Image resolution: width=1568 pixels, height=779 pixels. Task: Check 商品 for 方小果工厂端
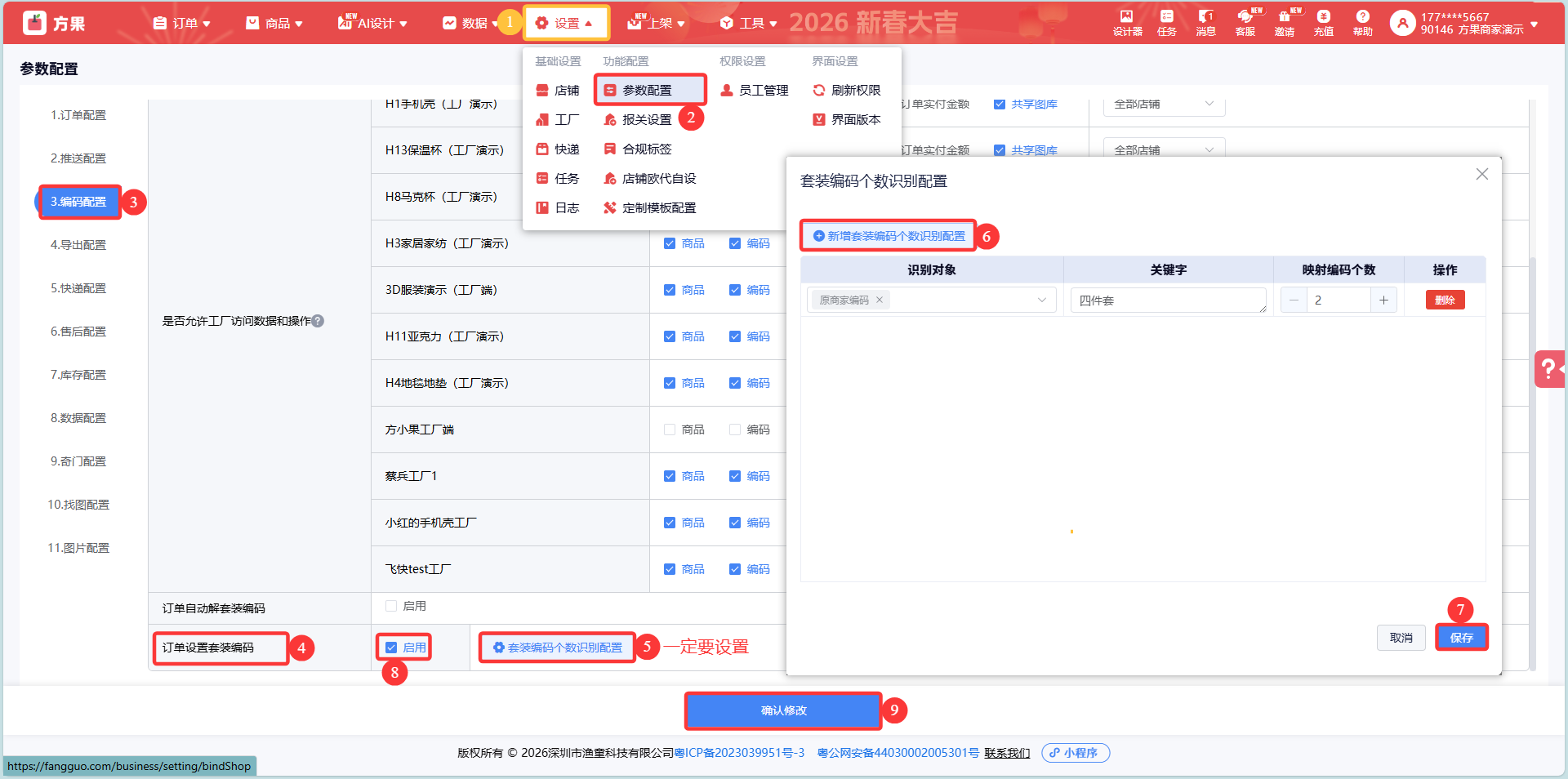point(670,430)
